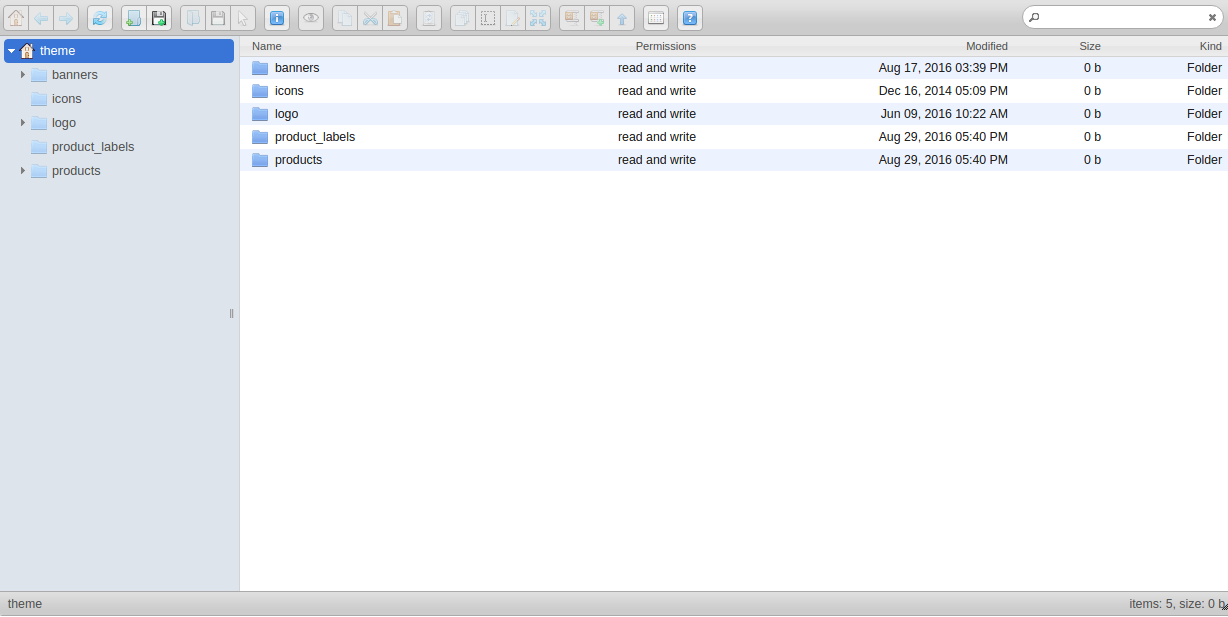Collapse the theme root tree node arrow
The height and width of the screenshot is (617, 1228).
[x=11, y=51]
